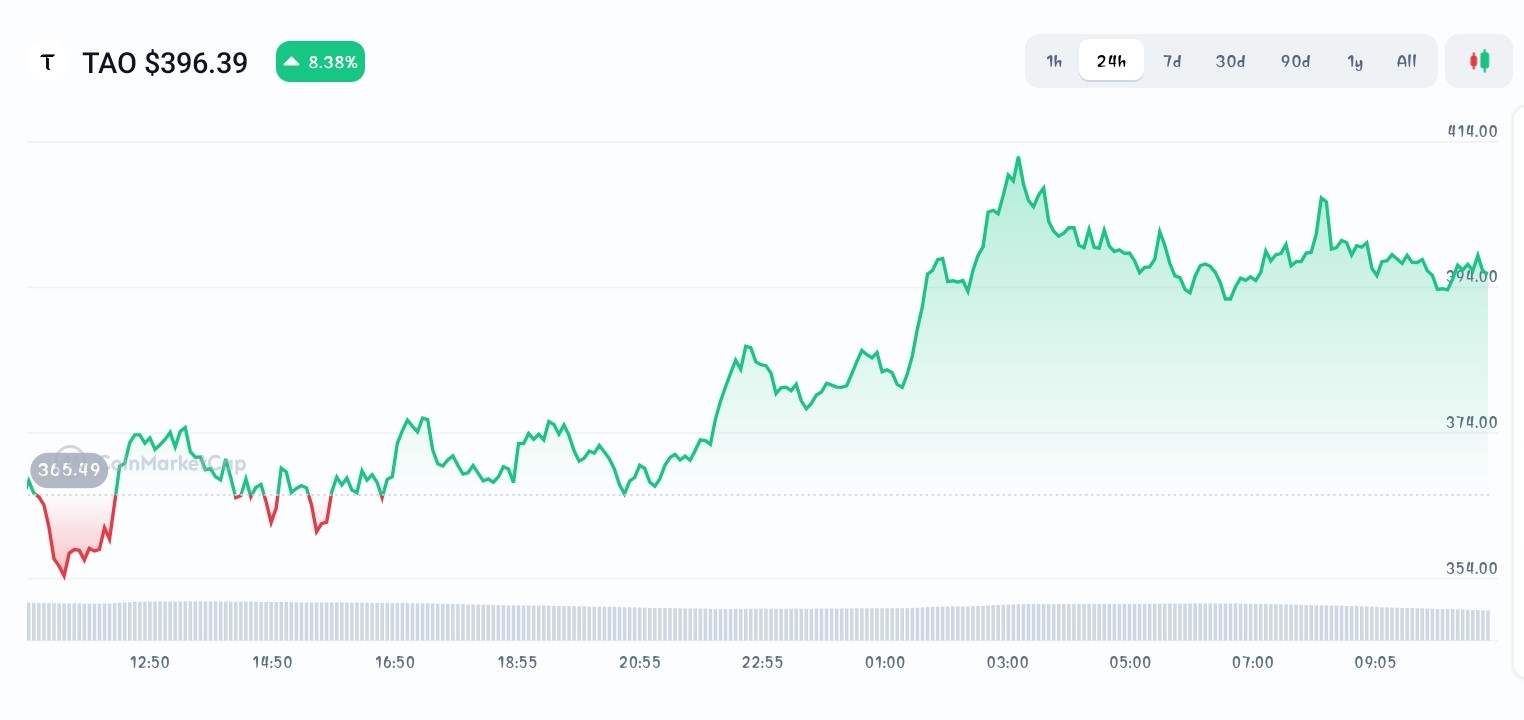The image size is (1524, 720).
Task: Switch chart interval to 7d
Action: pyautogui.click(x=1172, y=61)
